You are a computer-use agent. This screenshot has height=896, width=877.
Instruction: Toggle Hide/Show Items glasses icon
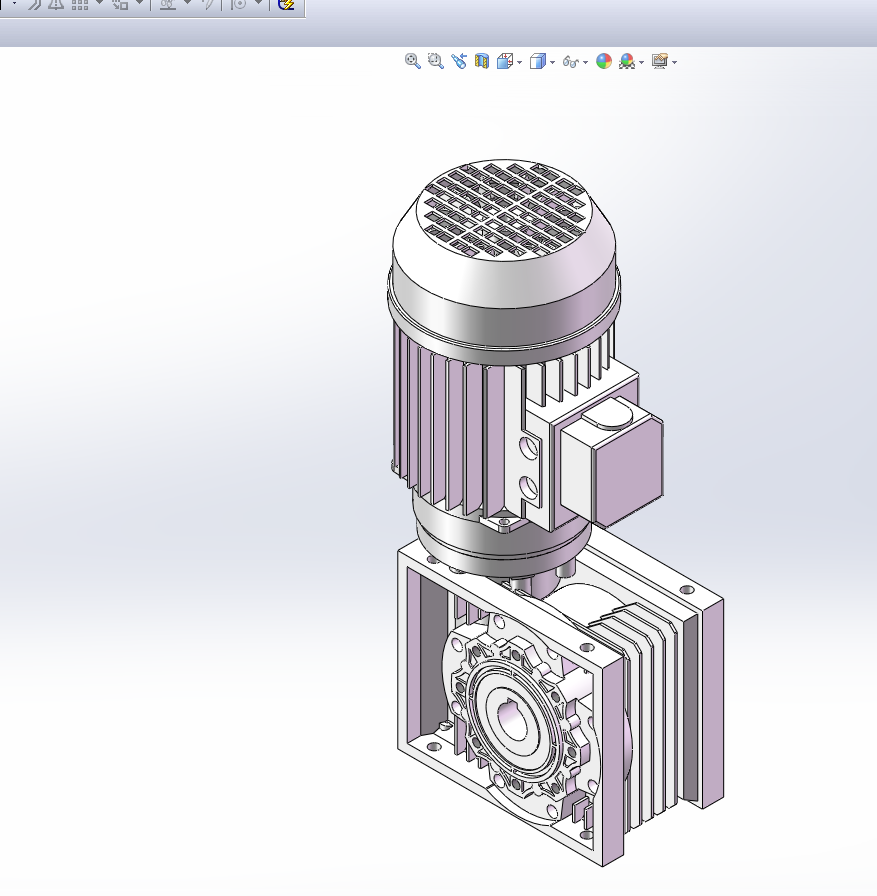click(571, 62)
